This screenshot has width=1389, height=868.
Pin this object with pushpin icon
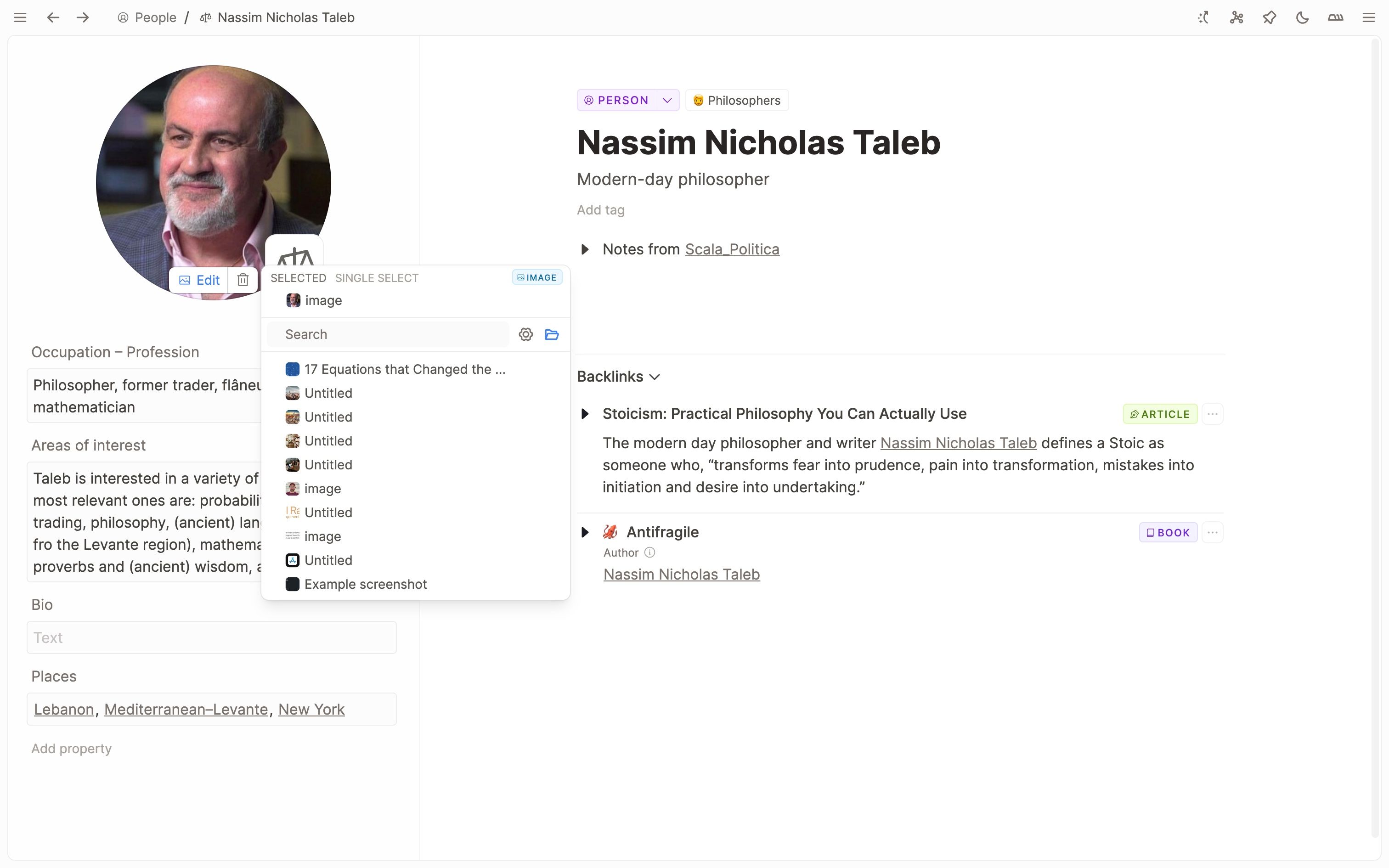click(1269, 17)
